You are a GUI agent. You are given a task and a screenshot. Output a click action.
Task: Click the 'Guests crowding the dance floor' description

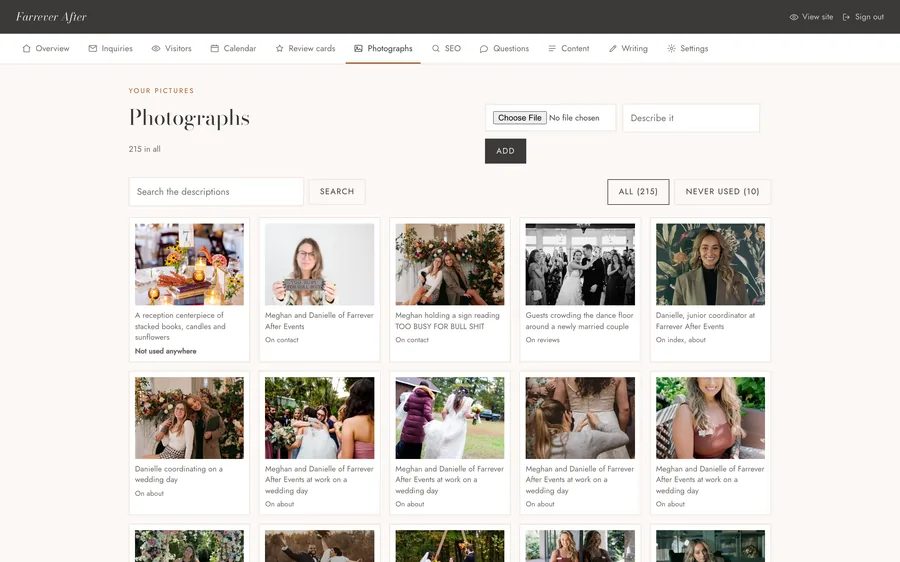[580, 321]
